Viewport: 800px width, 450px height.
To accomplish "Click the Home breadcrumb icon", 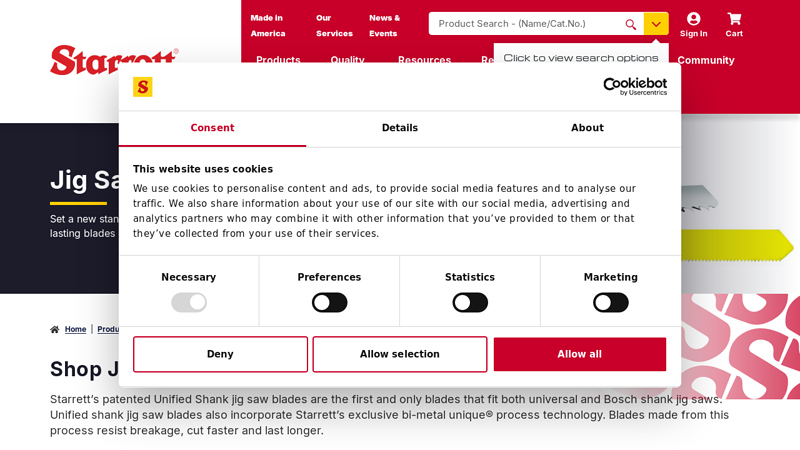I will click(55, 329).
